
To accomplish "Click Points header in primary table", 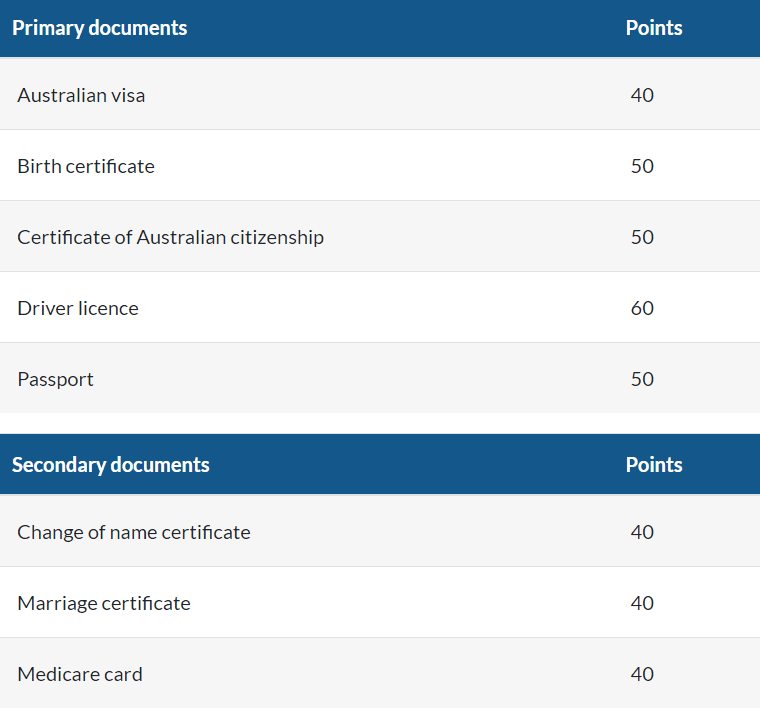I will pyautogui.click(x=654, y=28).
